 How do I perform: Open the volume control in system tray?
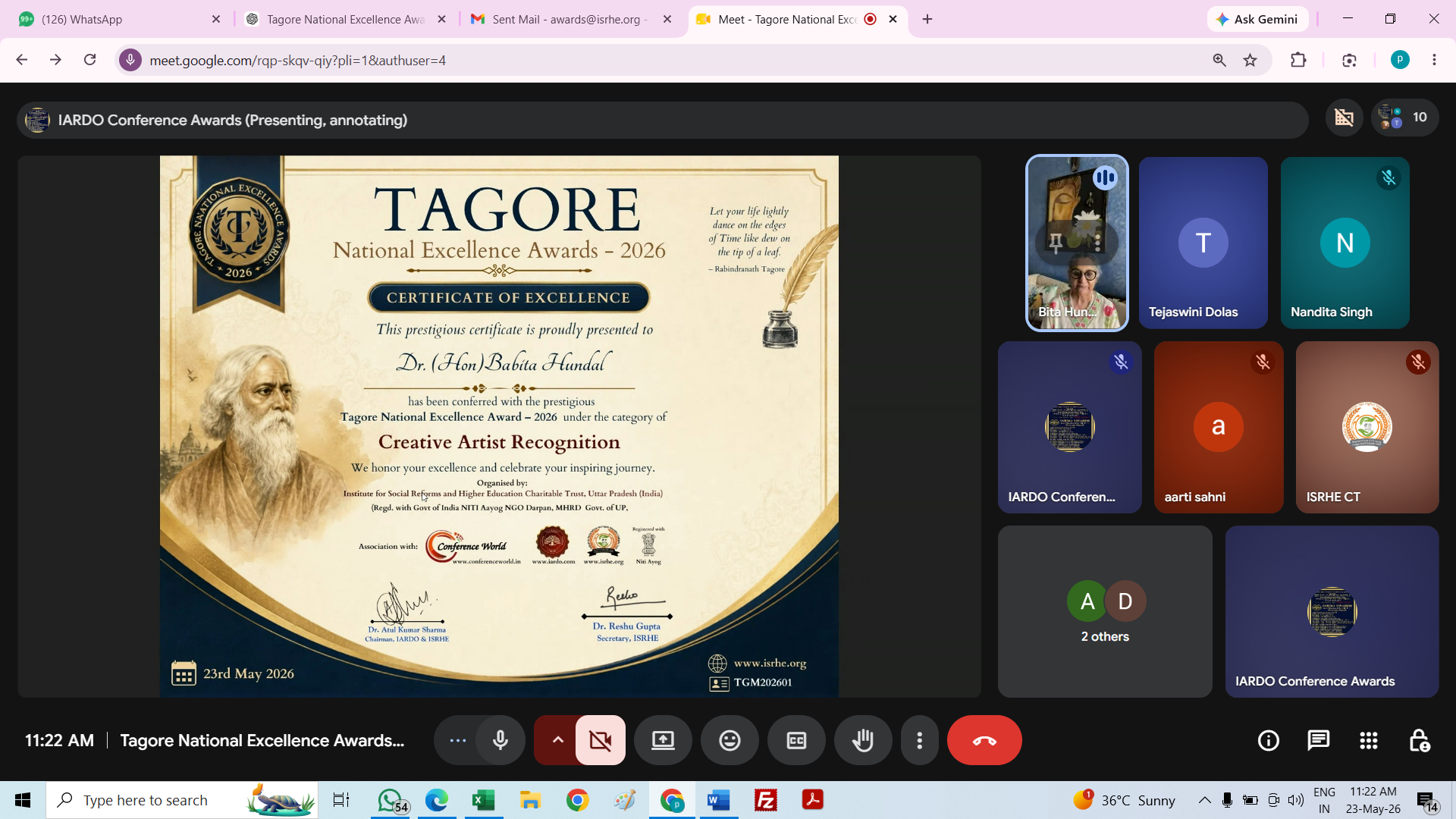tap(1296, 800)
